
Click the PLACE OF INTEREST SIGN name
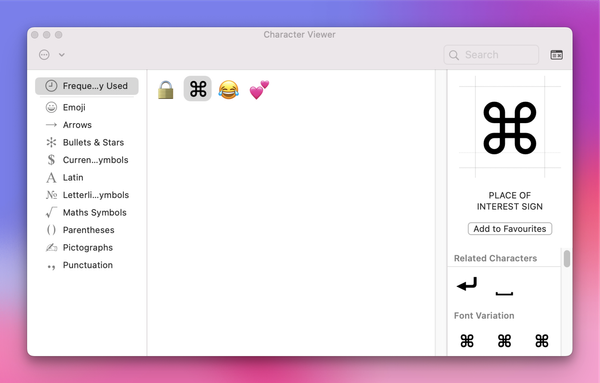(x=510, y=201)
